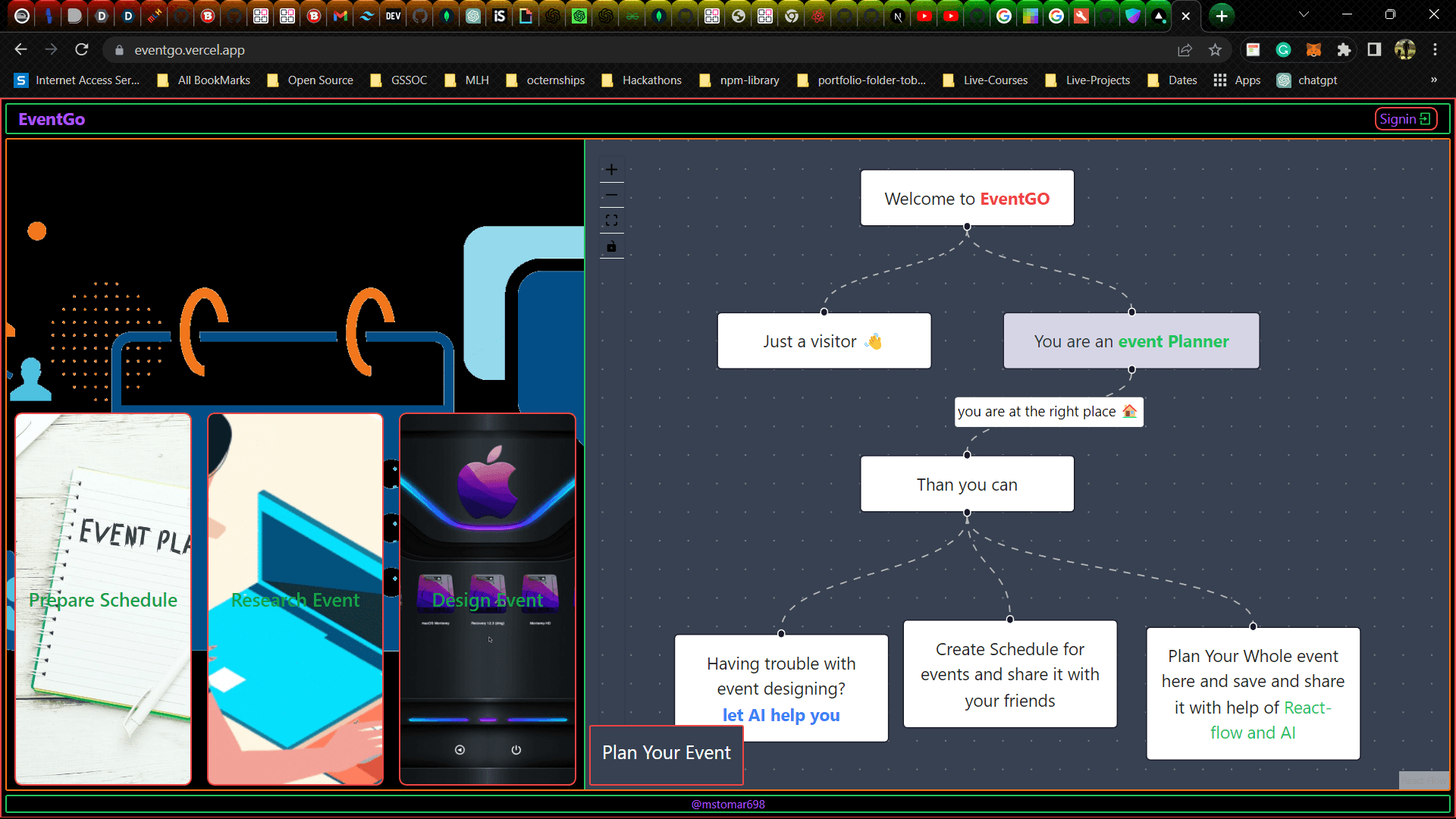This screenshot has width=1456, height=819.
Task: Select the 'You are an event Planner' node
Action: 1131,341
